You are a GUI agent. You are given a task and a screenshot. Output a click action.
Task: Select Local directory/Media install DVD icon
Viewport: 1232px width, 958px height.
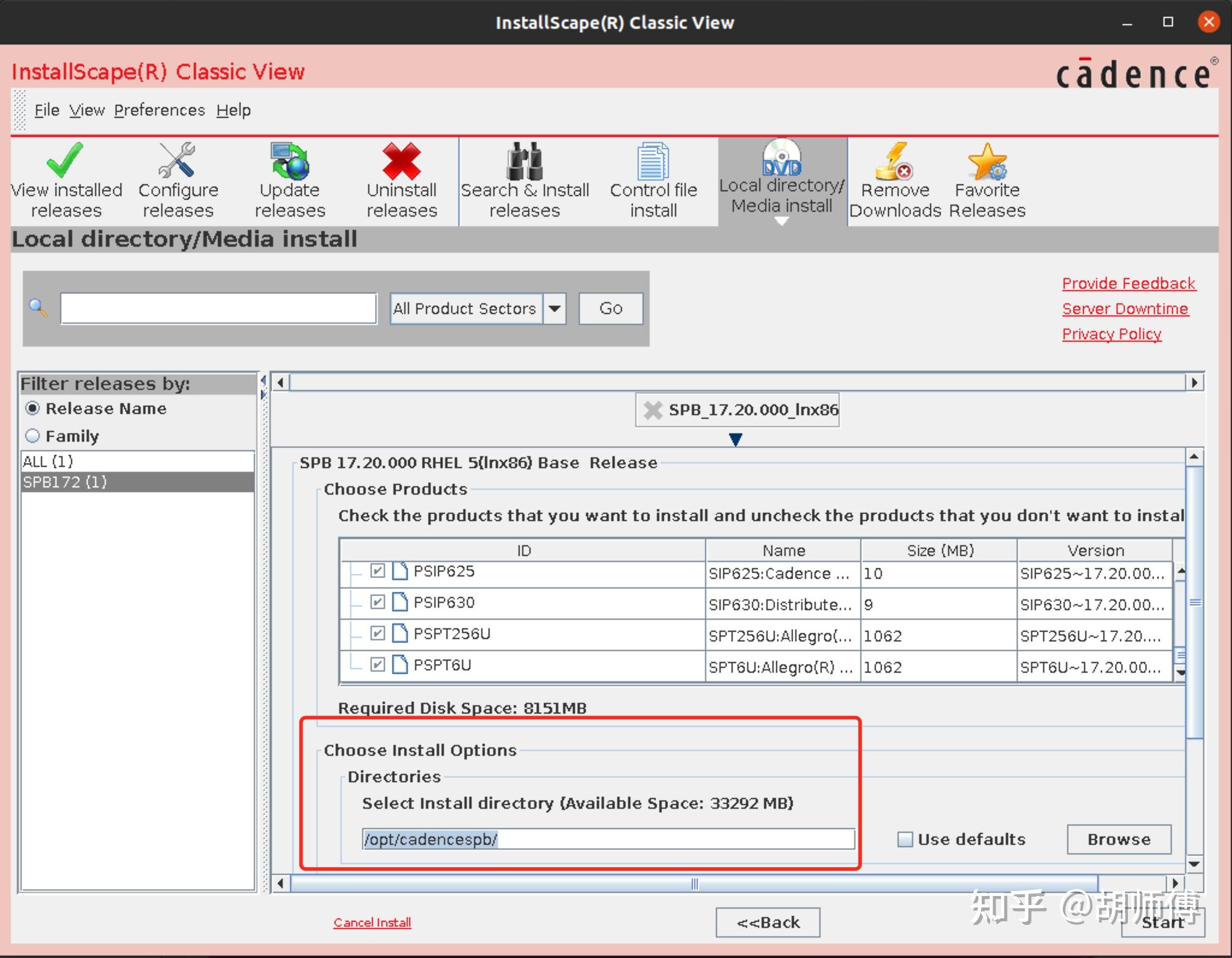(781, 158)
